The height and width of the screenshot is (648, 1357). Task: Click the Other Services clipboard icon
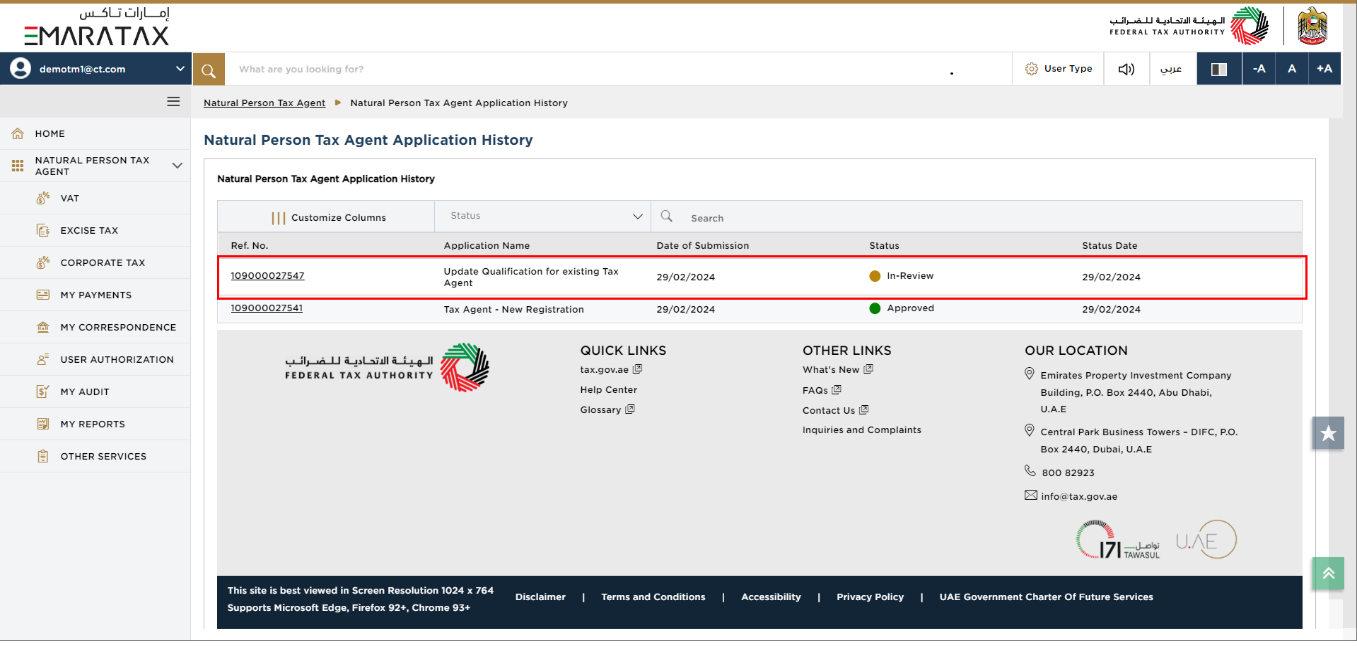tap(43, 456)
